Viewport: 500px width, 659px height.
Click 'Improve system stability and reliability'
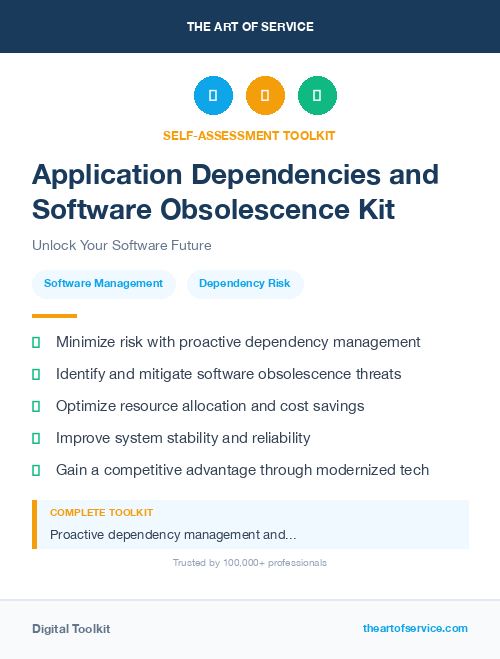coord(183,438)
